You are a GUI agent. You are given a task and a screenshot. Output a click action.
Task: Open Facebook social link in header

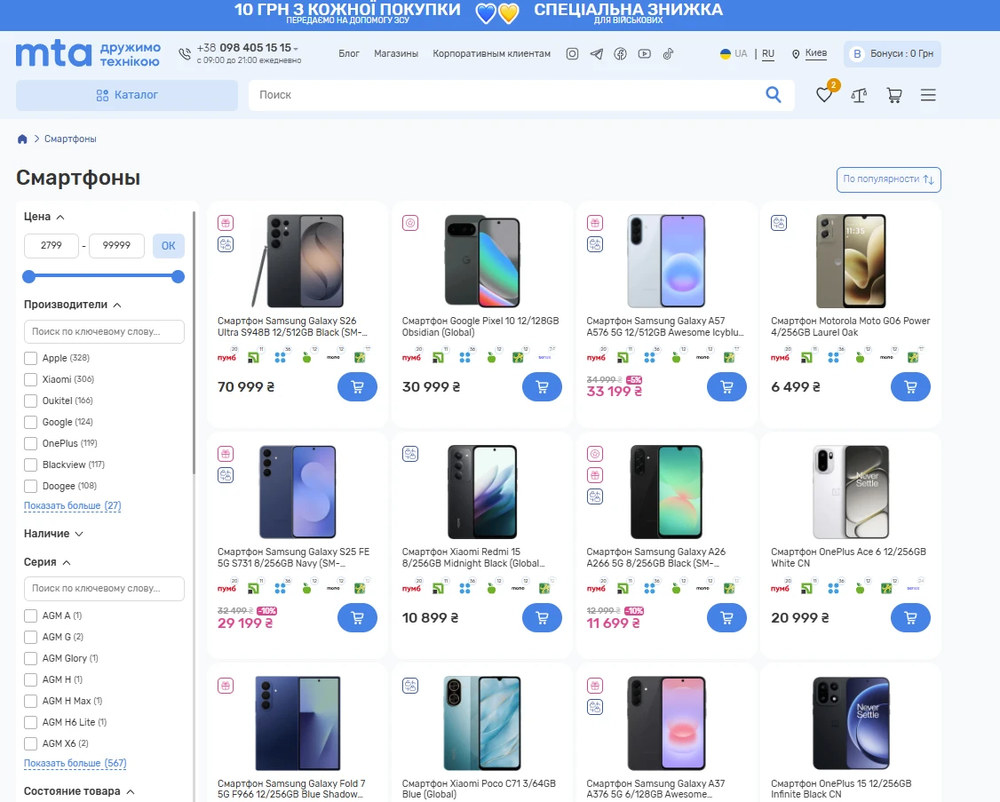coord(620,54)
